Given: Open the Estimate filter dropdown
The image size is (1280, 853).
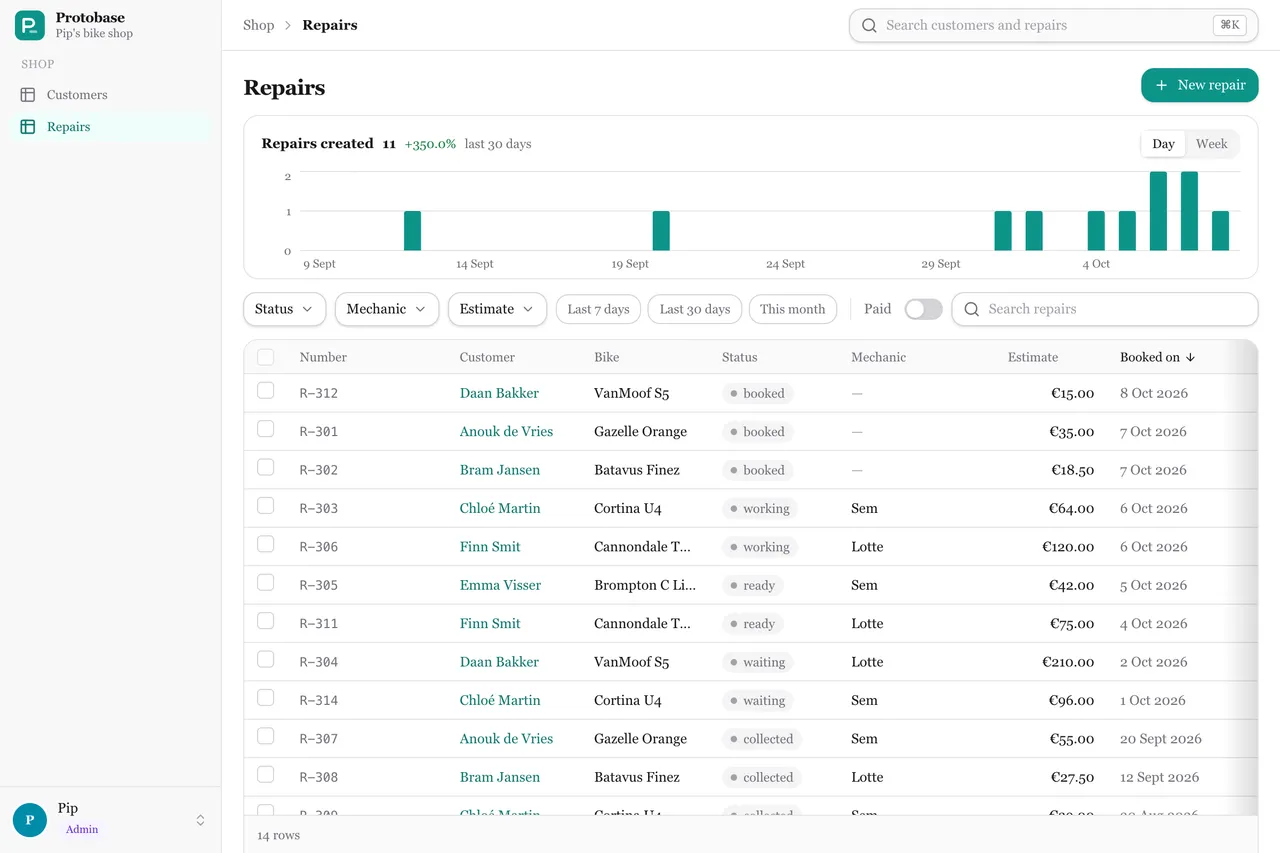Looking at the screenshot, I should pos(497,309).
